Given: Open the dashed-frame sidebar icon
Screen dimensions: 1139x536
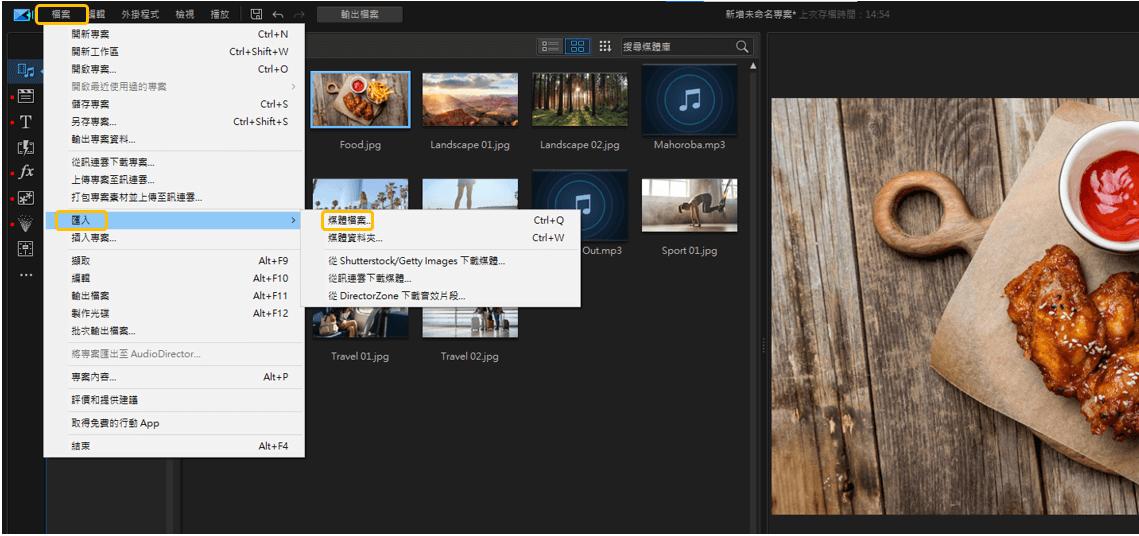Looking at the screenshot, I should click(x=26, y=249).
